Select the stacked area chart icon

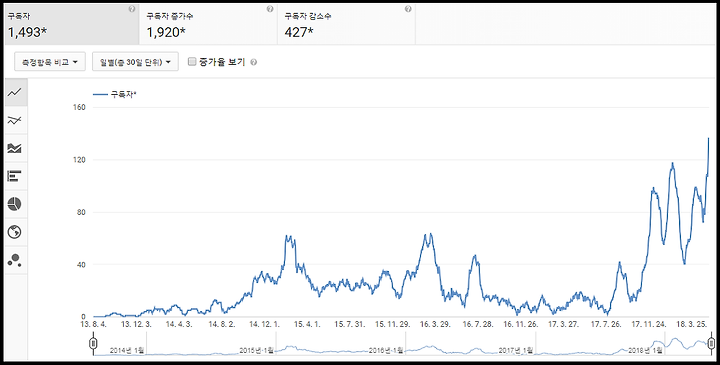[15, 148]
